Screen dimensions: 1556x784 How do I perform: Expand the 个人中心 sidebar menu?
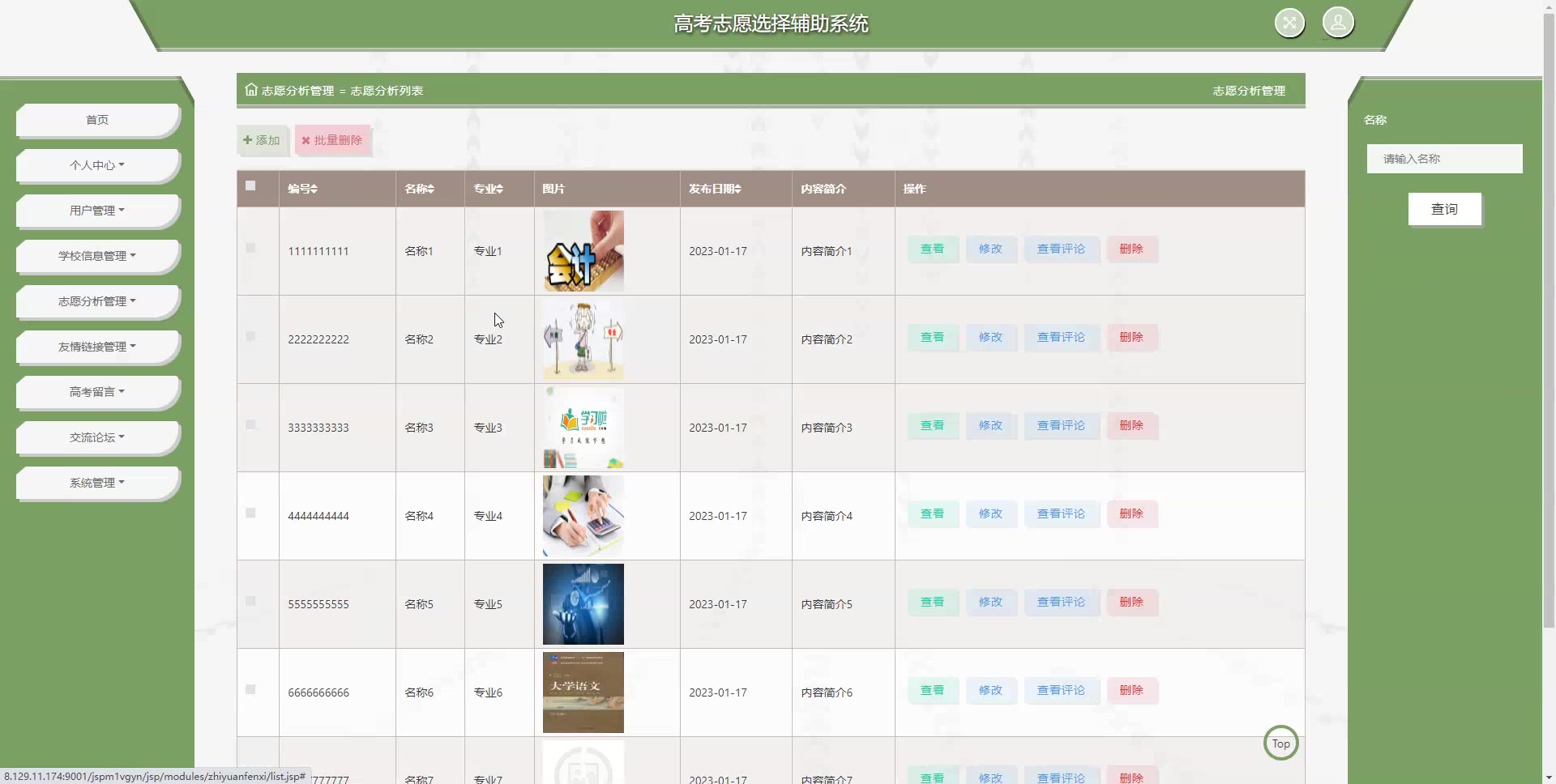click(x=97, y=165)
